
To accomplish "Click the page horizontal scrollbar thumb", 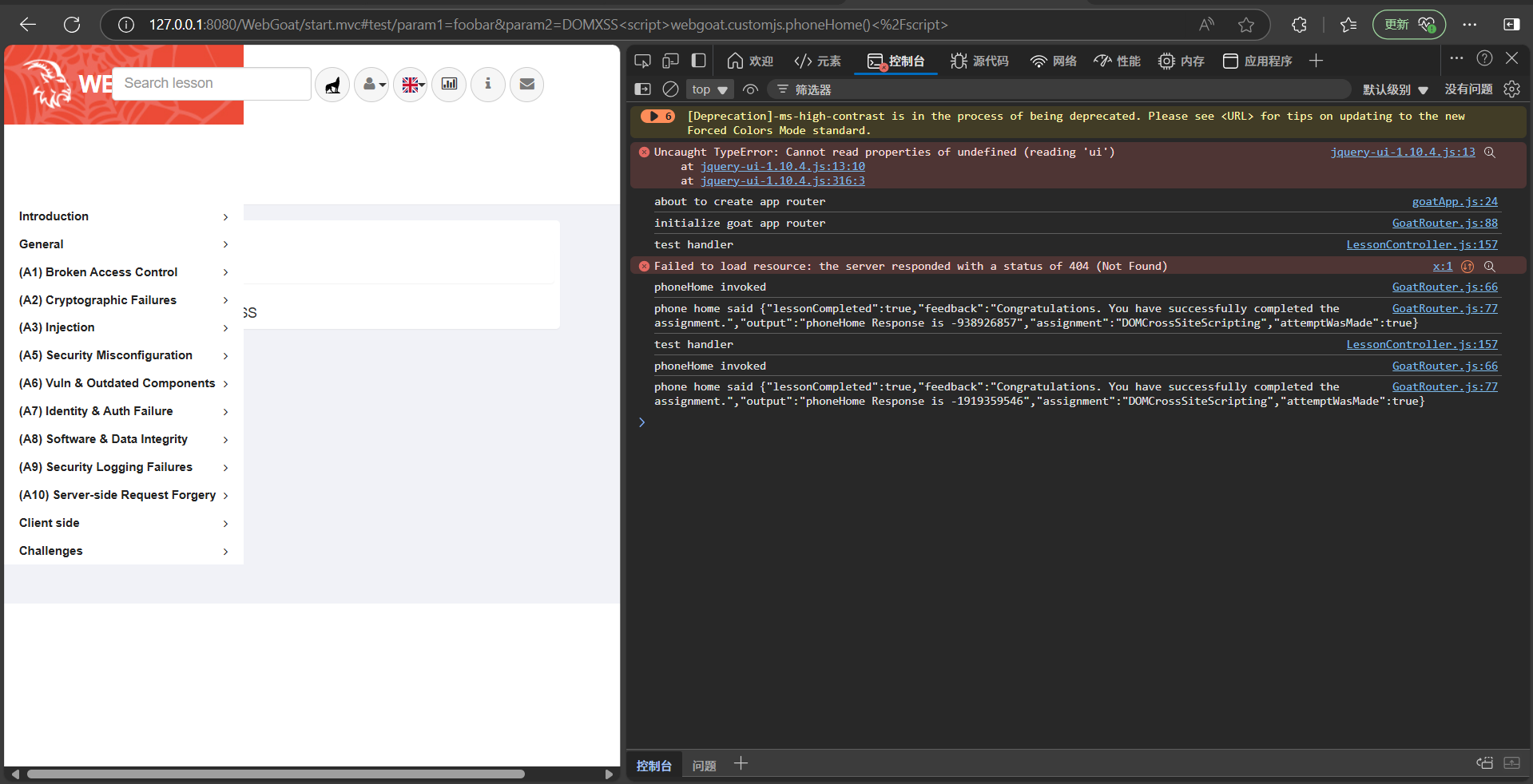I will [x=276, y=774].
